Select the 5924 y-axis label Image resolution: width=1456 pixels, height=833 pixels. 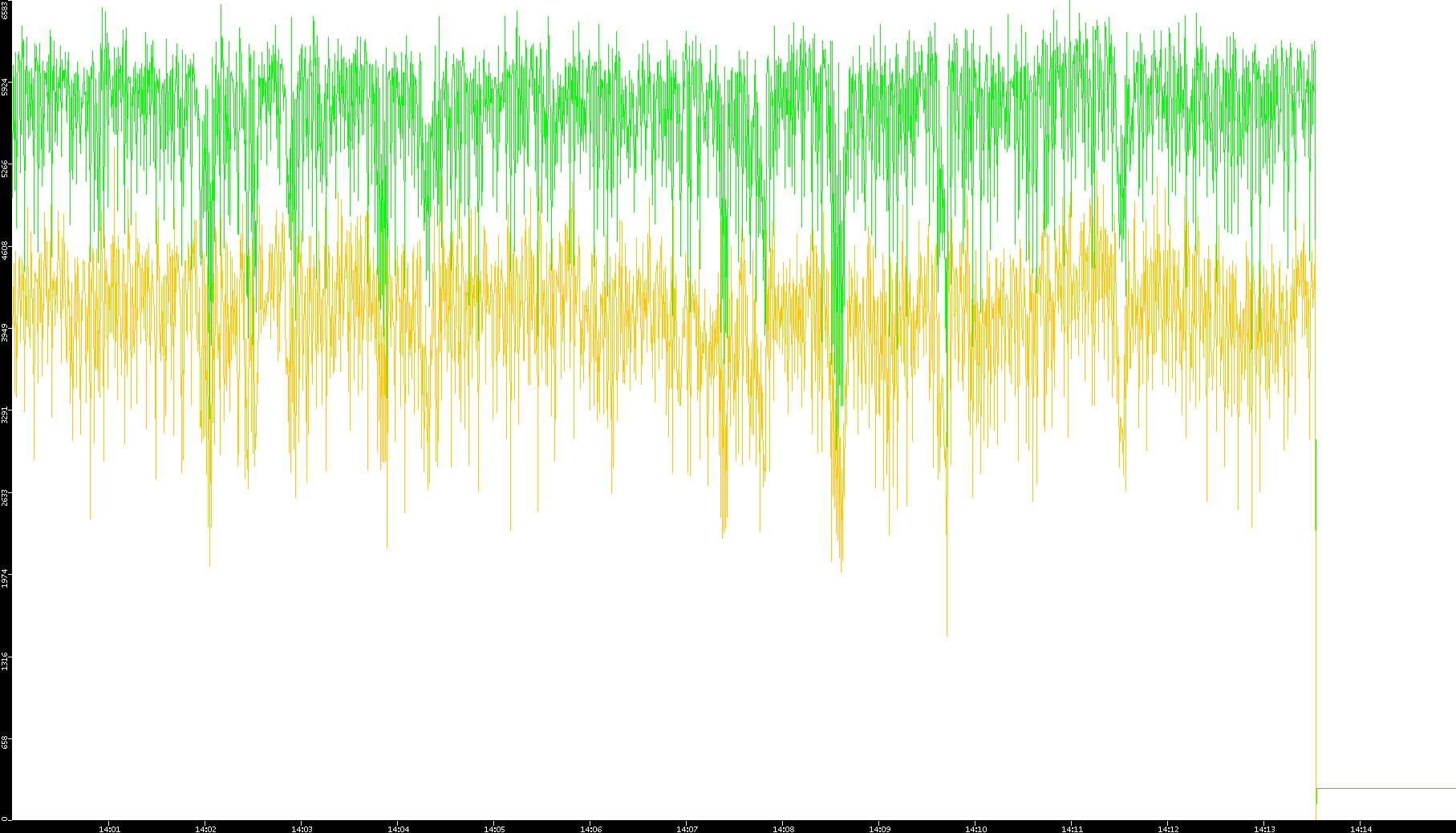pyautogui.click(x=5, y=87)
